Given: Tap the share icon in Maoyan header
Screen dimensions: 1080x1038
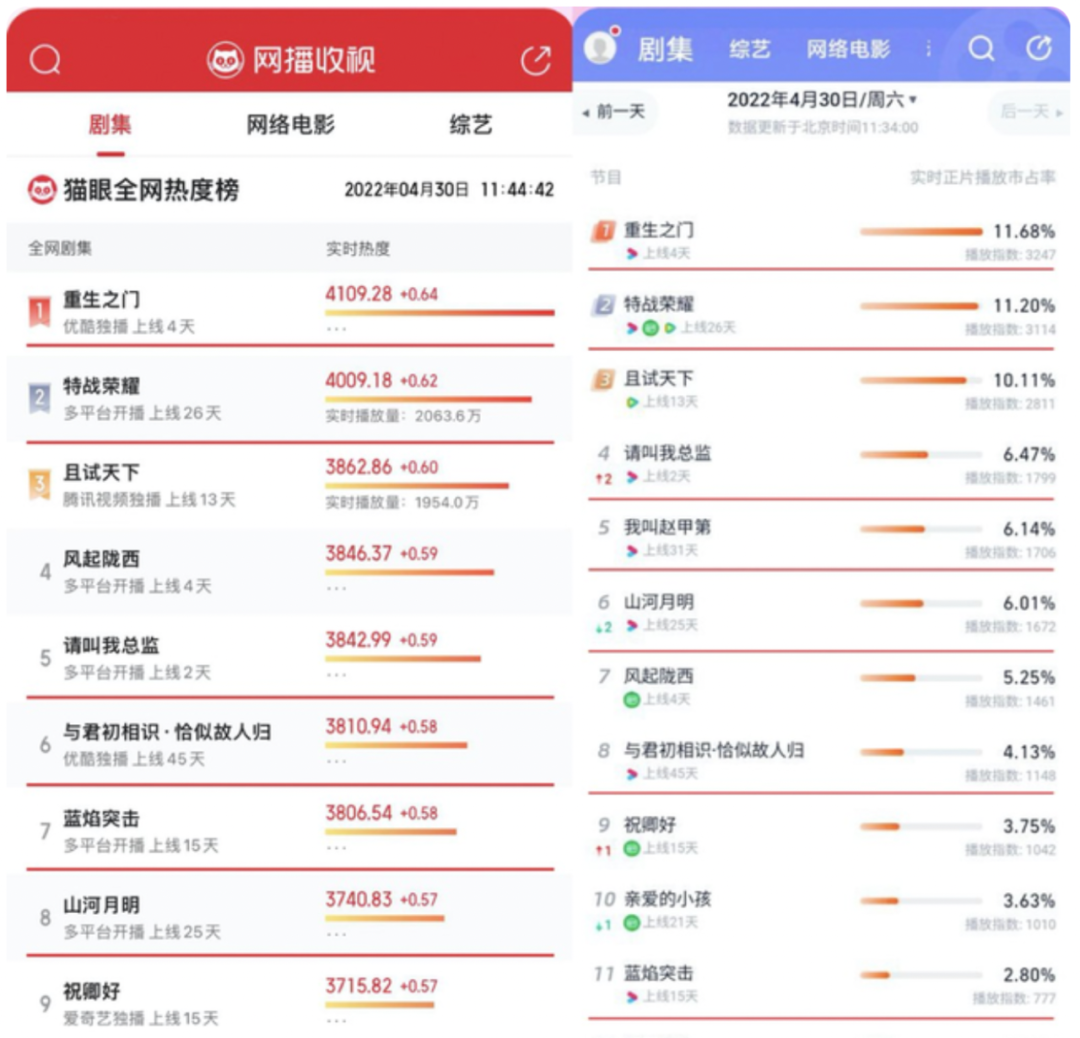Looking at the screenshot, I should (x=536, y=60).
